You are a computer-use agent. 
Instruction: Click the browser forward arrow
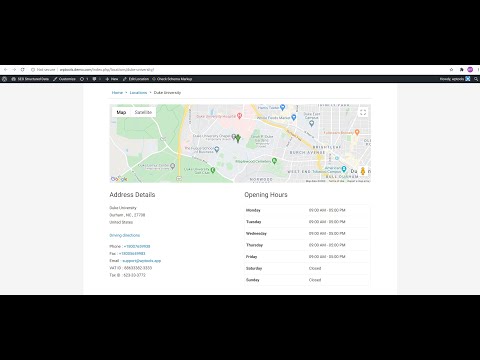[14, 70]
